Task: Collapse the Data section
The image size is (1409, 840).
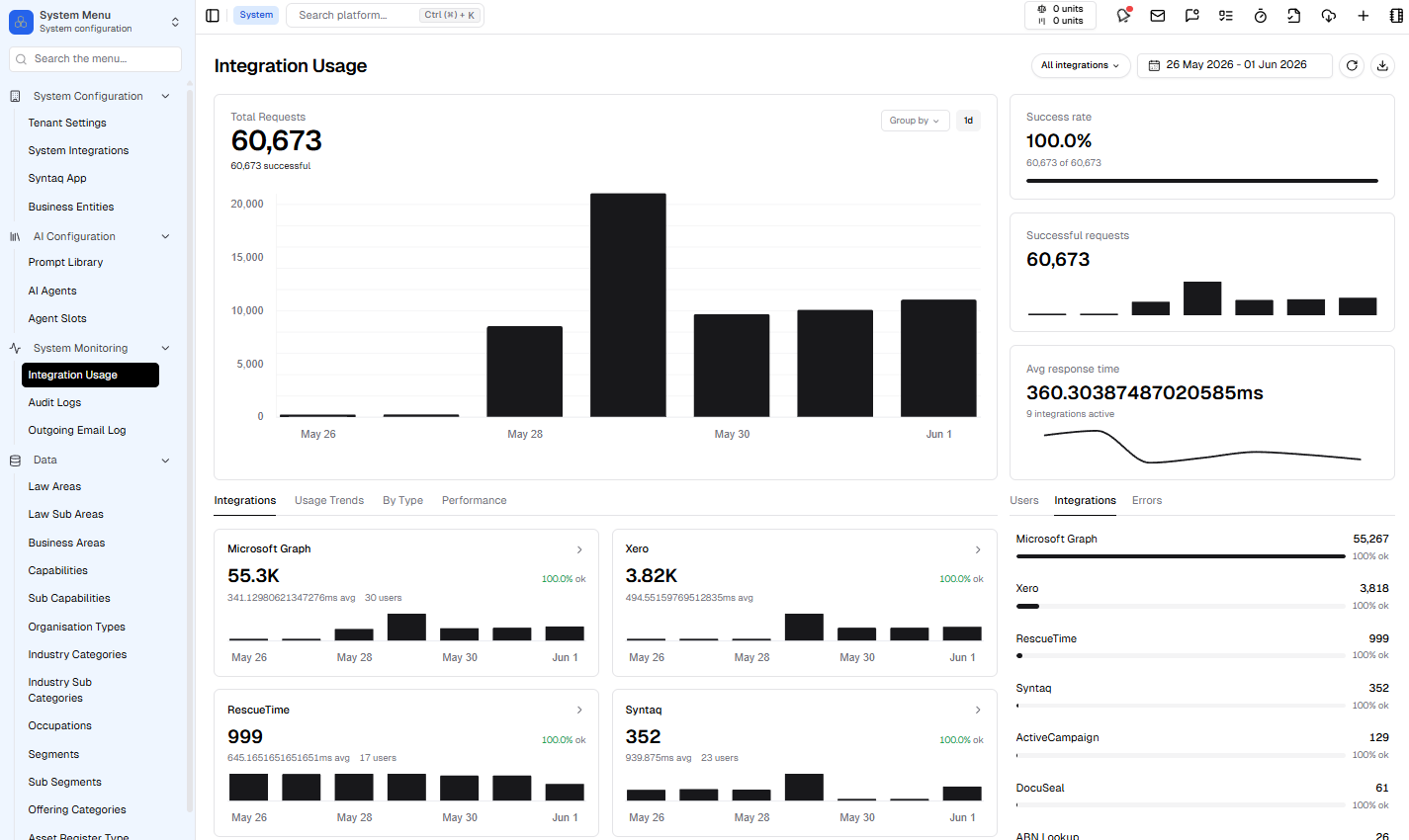Action: tap(165, 460)
